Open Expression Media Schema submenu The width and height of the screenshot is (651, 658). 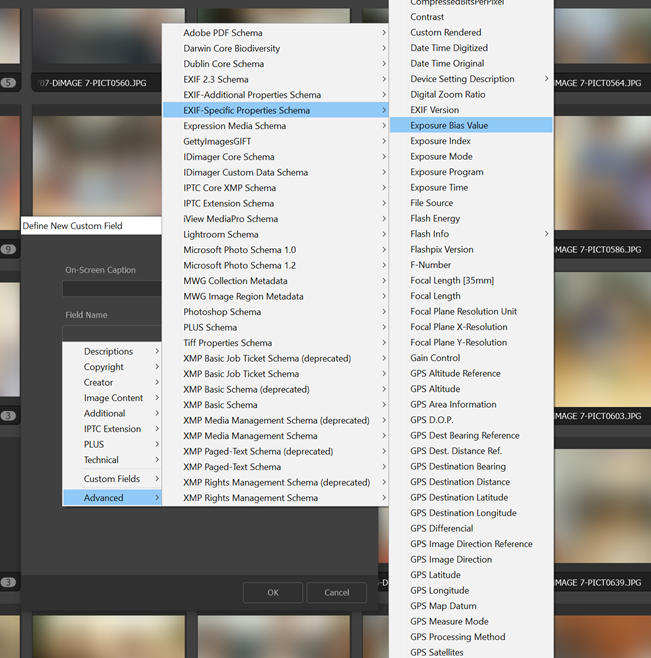275,126
